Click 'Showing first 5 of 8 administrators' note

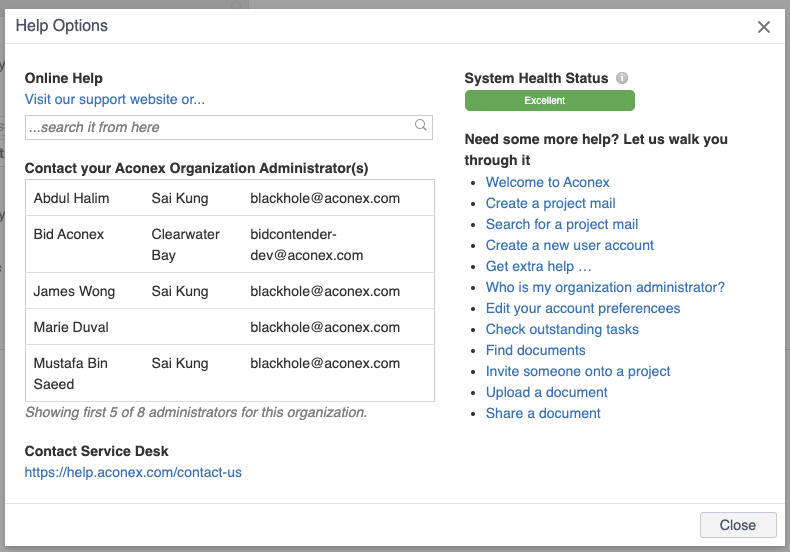click(x=196, y=412)
